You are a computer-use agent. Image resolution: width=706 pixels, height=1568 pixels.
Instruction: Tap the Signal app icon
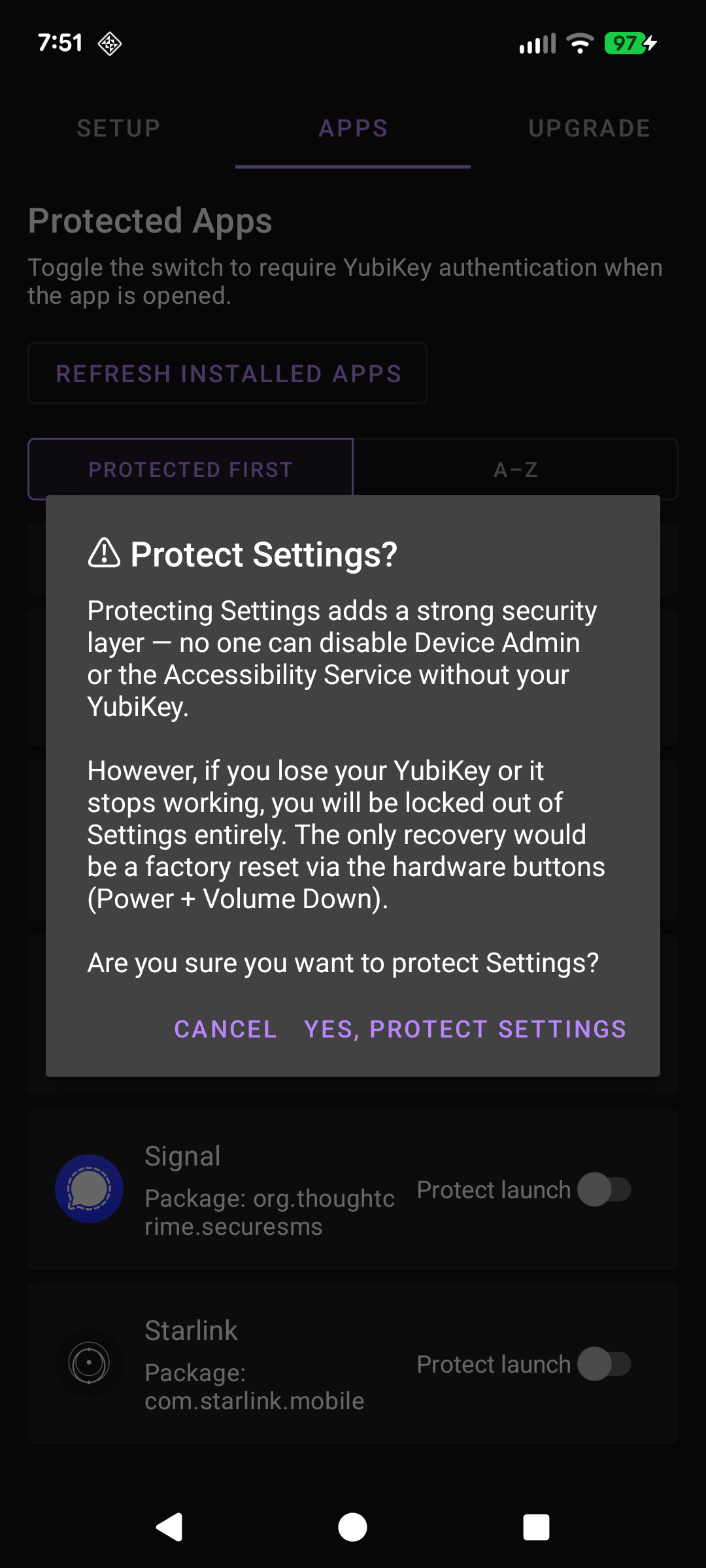pyautogui.click(x=90, y=1189)
